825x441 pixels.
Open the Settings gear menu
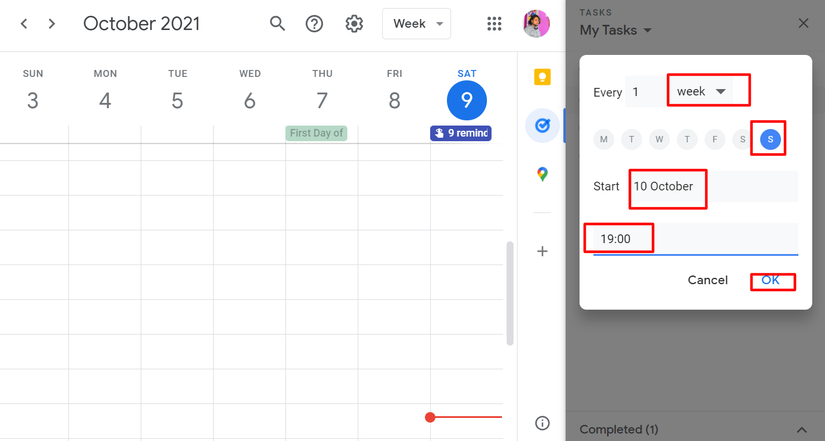[x=354, y=24]
